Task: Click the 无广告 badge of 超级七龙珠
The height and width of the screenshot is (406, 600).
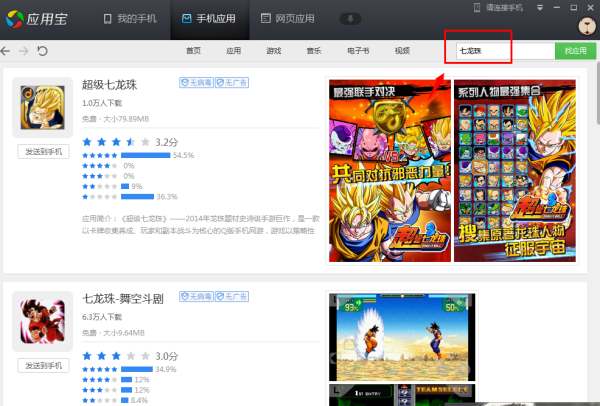Action: [232, 82]
